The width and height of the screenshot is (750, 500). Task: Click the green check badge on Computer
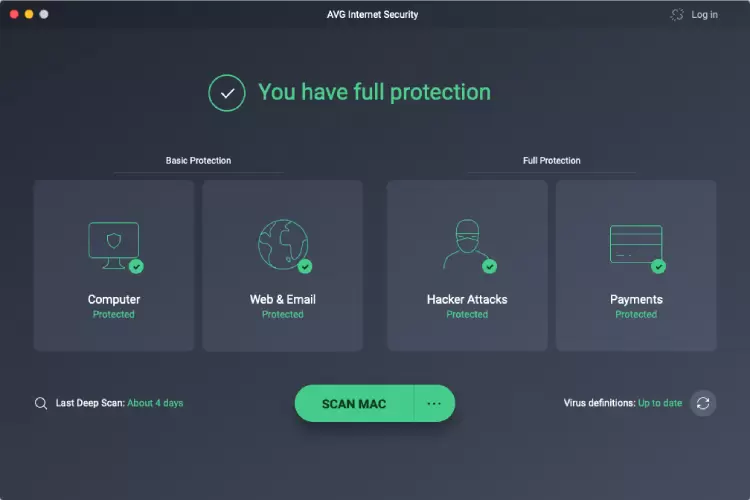pos(136,267)
